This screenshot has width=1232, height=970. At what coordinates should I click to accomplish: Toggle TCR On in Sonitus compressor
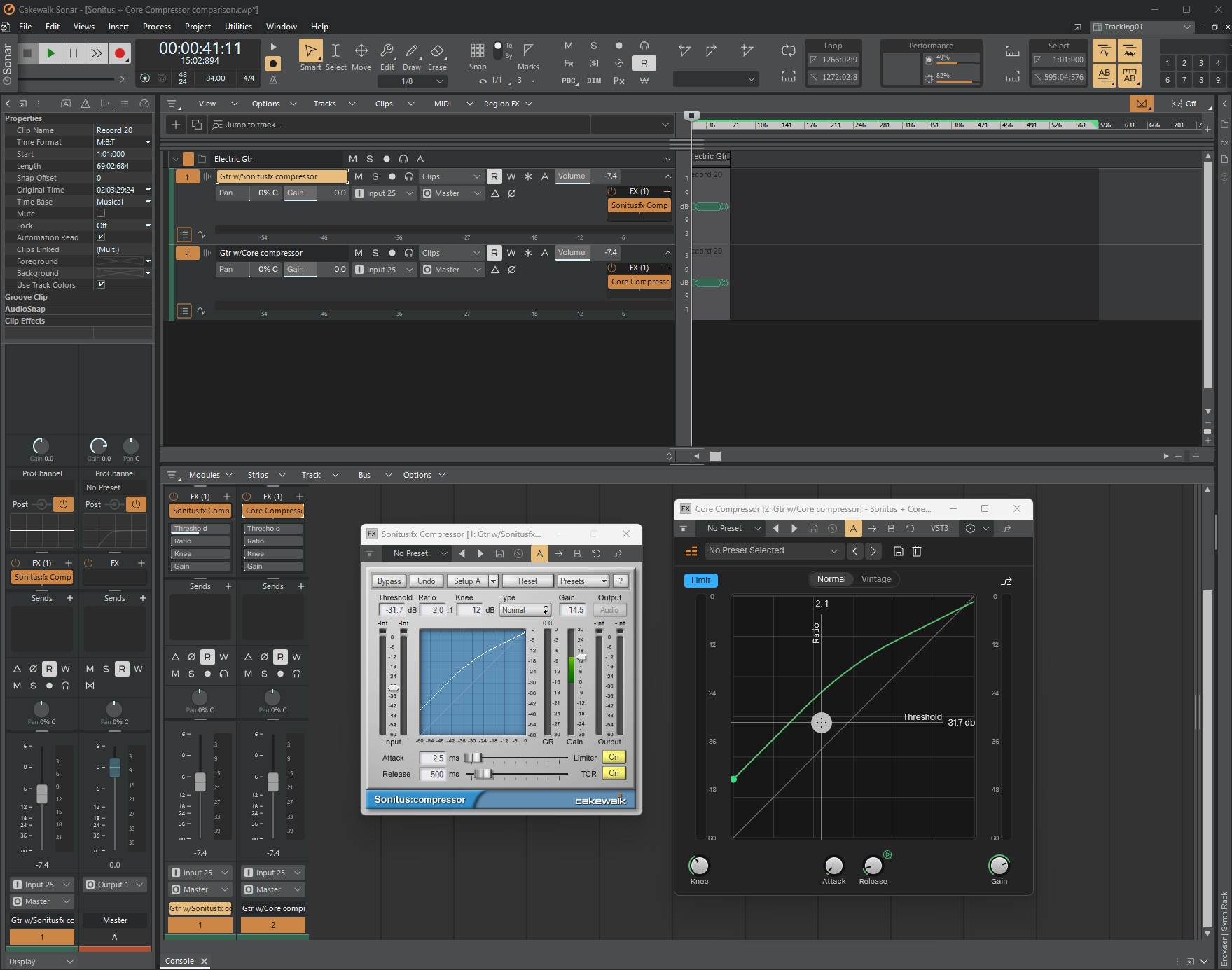[614, 774]
